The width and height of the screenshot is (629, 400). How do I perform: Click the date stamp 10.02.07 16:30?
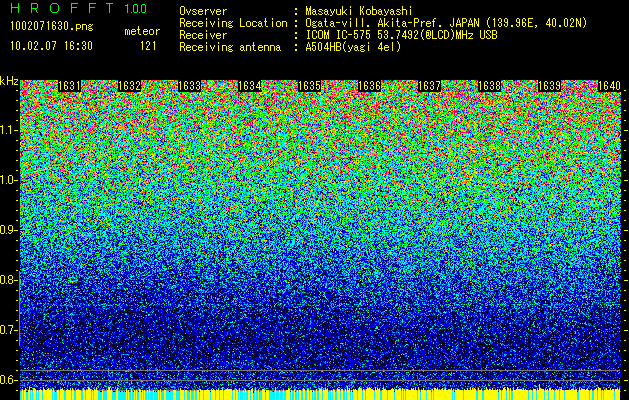pos(51,46)
